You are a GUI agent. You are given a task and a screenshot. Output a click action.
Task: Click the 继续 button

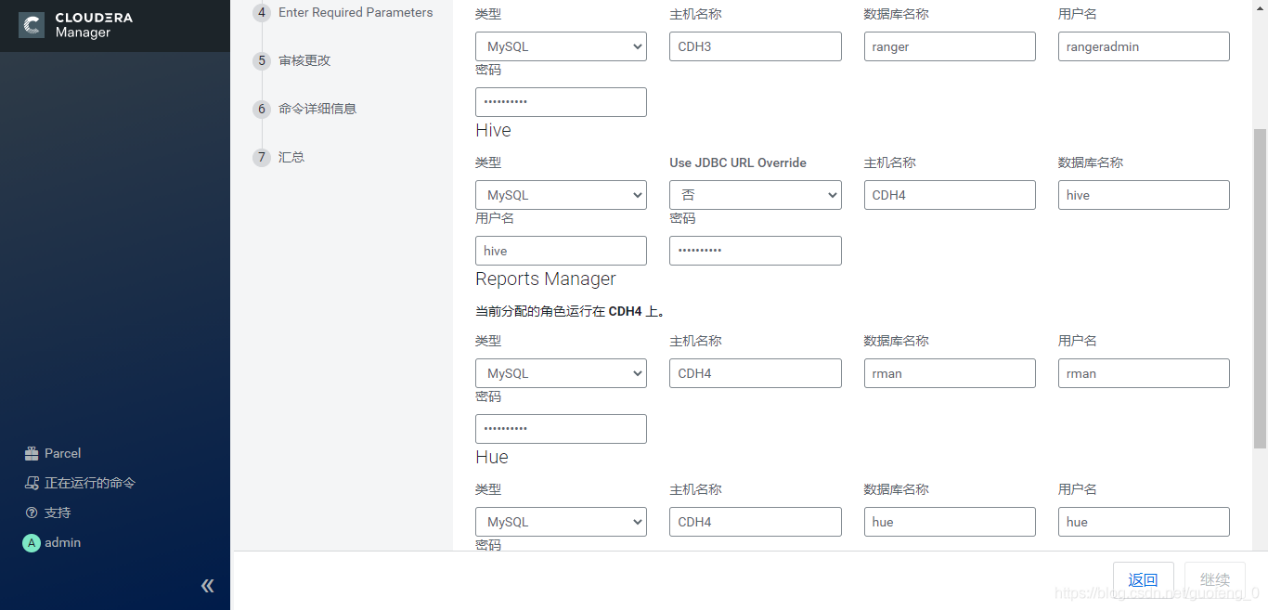[x=1214, y=579]
